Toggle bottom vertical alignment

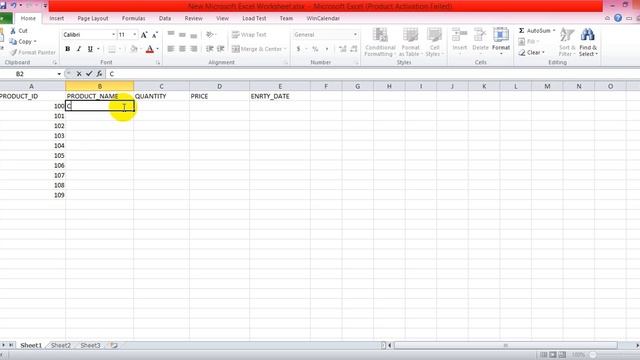(194, 35)
